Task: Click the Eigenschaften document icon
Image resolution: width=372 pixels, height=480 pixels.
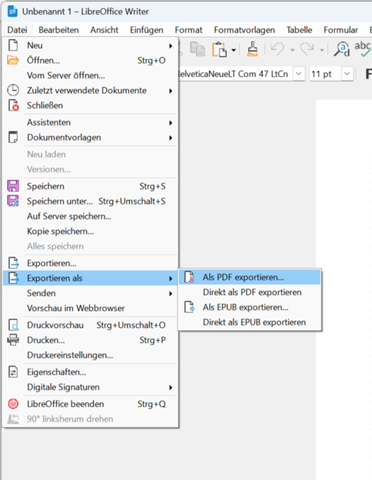Action: 13,372
